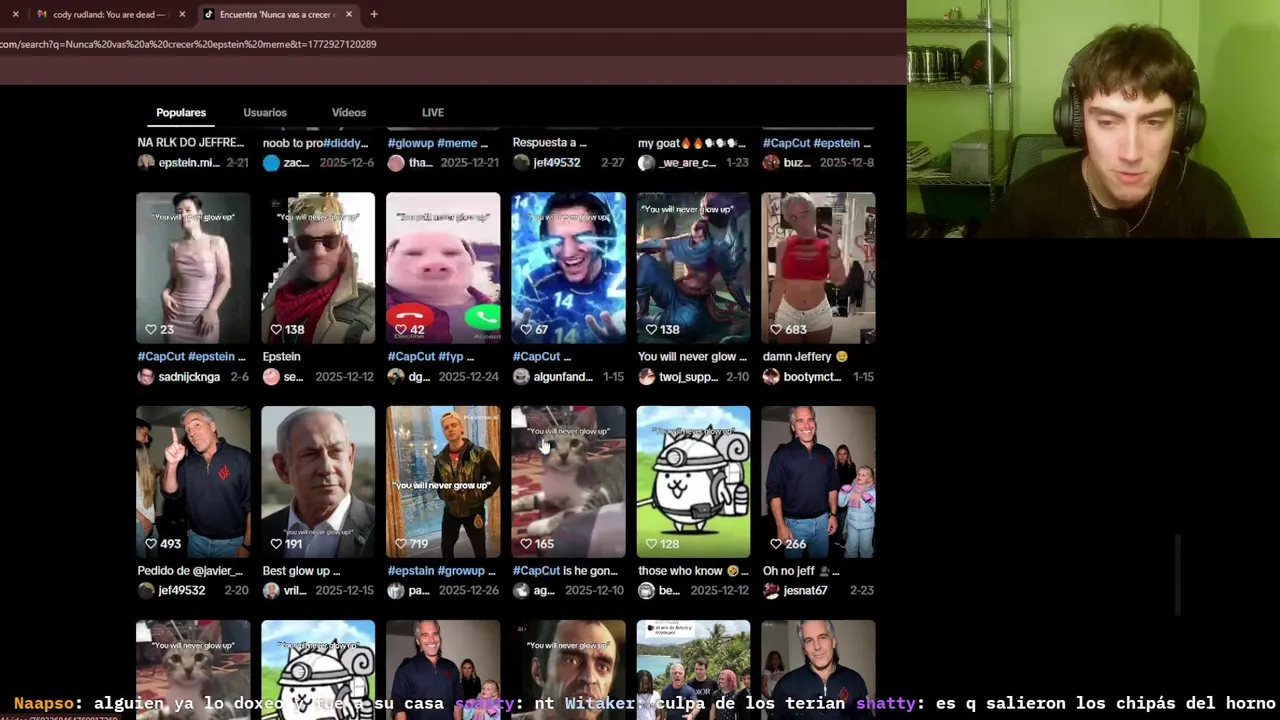Open bootymct profile avatar

(x=771, y=377)
